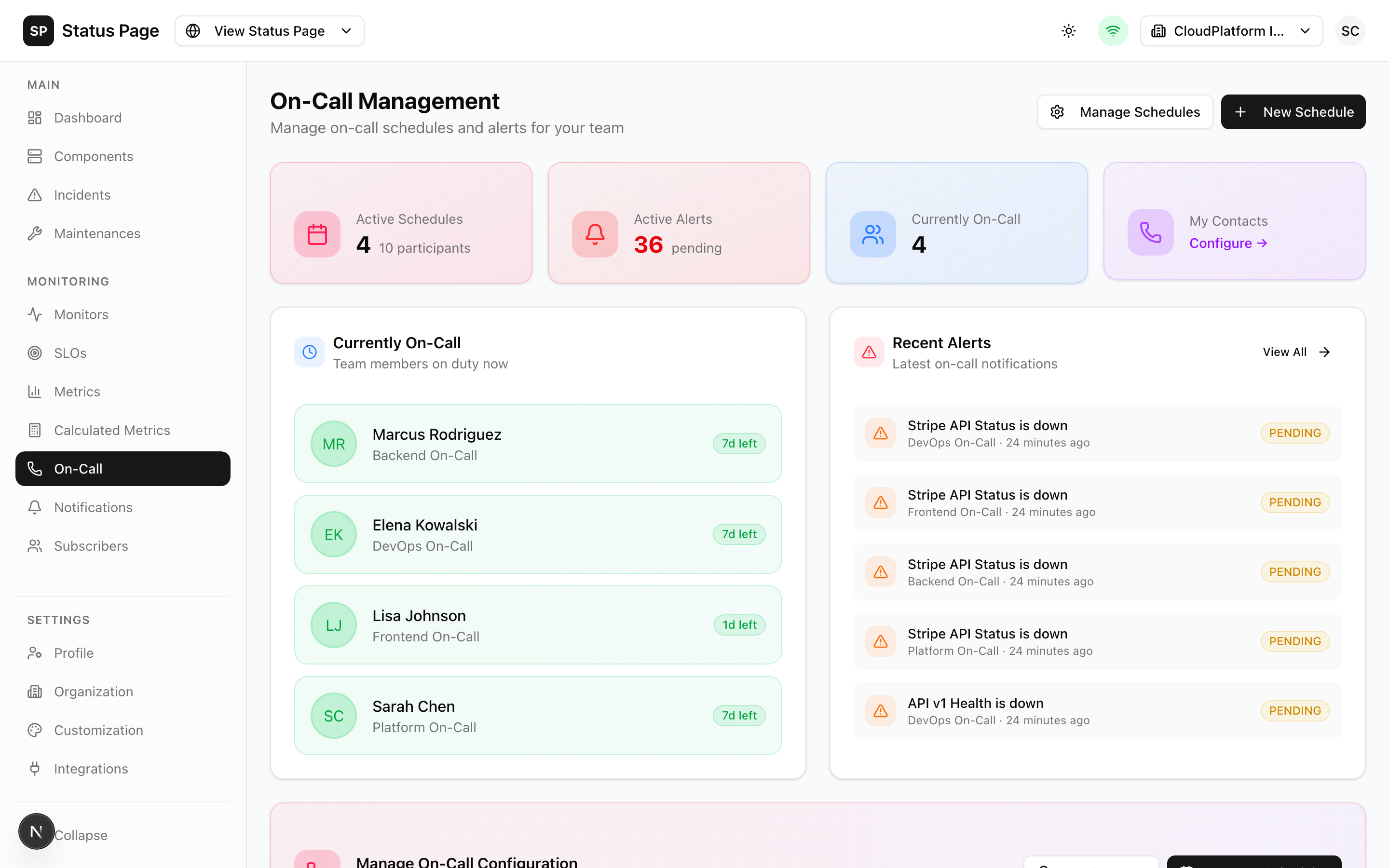The height and width of the screenshot is (868, 1389).
Task: Click the Maintenances wrench icon
Action: click(35, 233)
